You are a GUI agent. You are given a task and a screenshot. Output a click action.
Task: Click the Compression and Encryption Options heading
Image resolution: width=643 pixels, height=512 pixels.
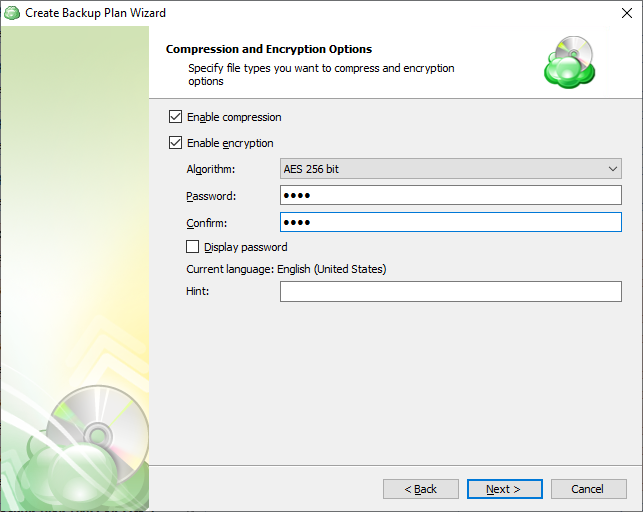click(268, 49)
